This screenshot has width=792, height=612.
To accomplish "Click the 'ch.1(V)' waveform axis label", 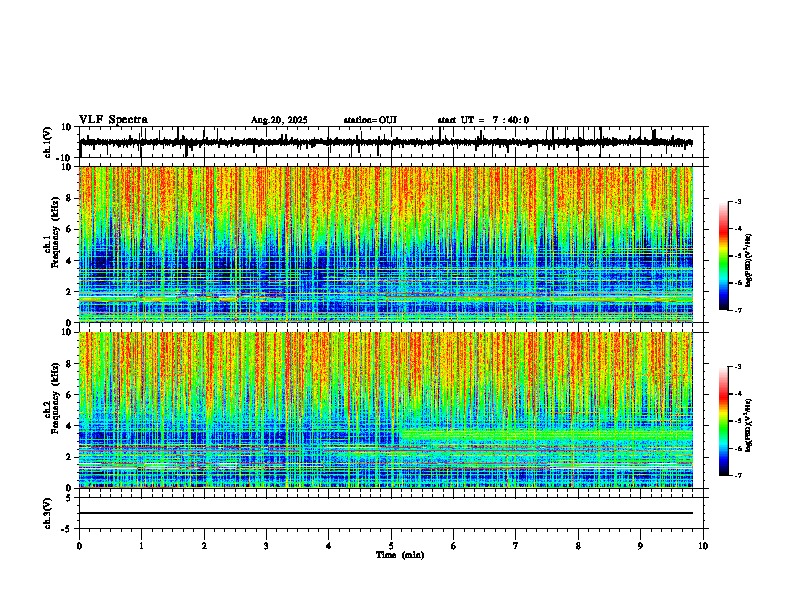I will click(48, 142).
